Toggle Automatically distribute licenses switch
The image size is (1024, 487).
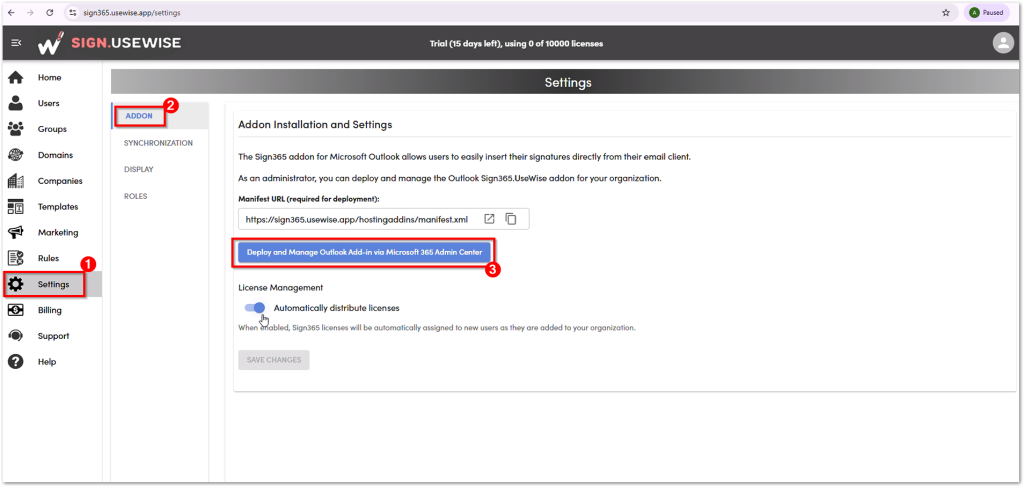click(x=255, y=308)
